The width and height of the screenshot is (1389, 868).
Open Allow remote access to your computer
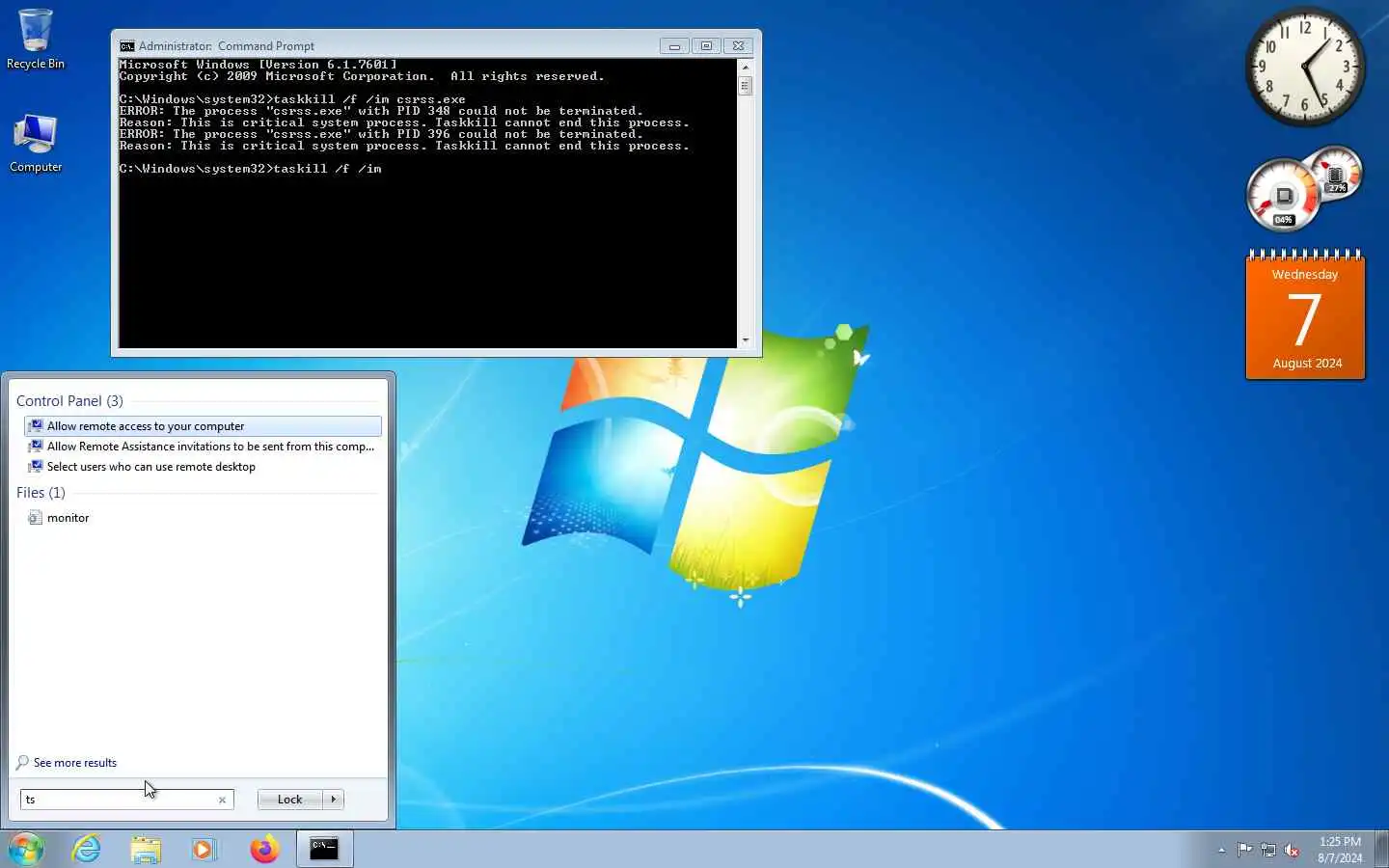coord(203,426)
